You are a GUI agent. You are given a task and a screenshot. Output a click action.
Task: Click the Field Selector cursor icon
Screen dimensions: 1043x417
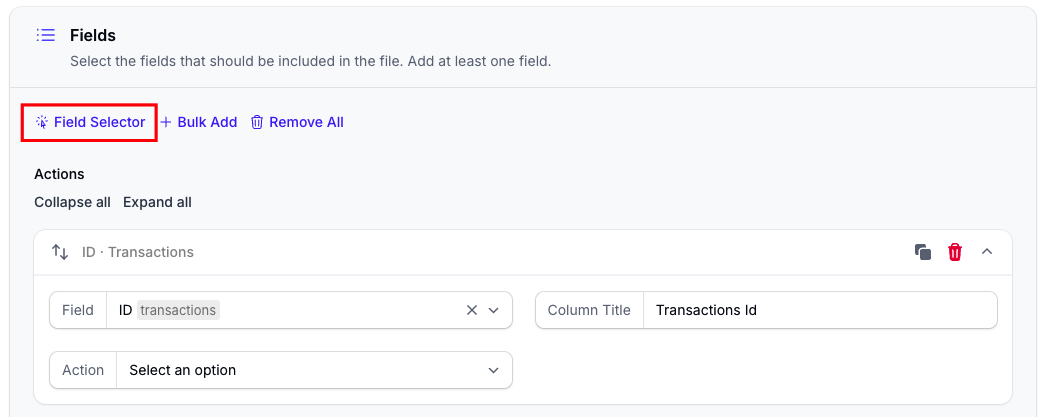pos(42,122)
